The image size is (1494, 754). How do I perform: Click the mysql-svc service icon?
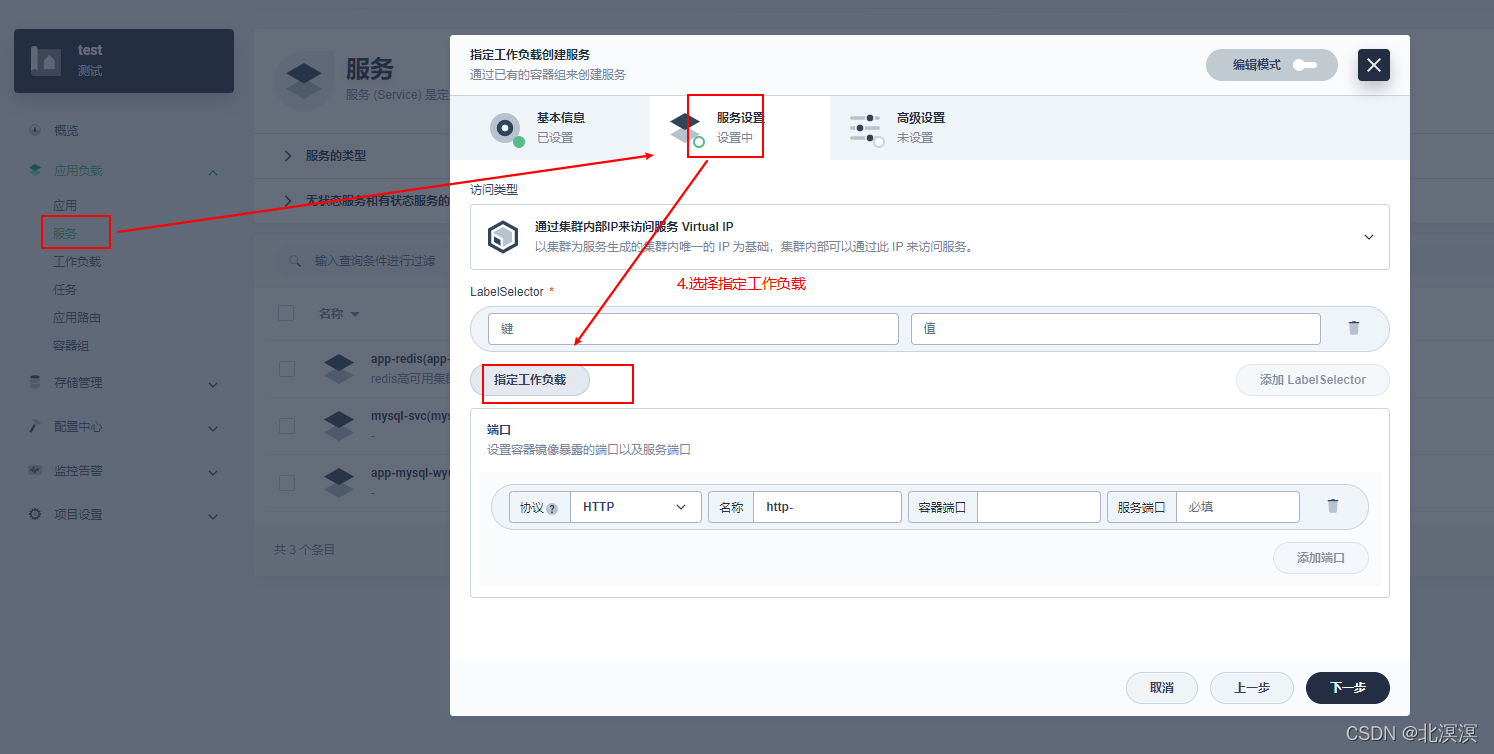click(339, 425)
